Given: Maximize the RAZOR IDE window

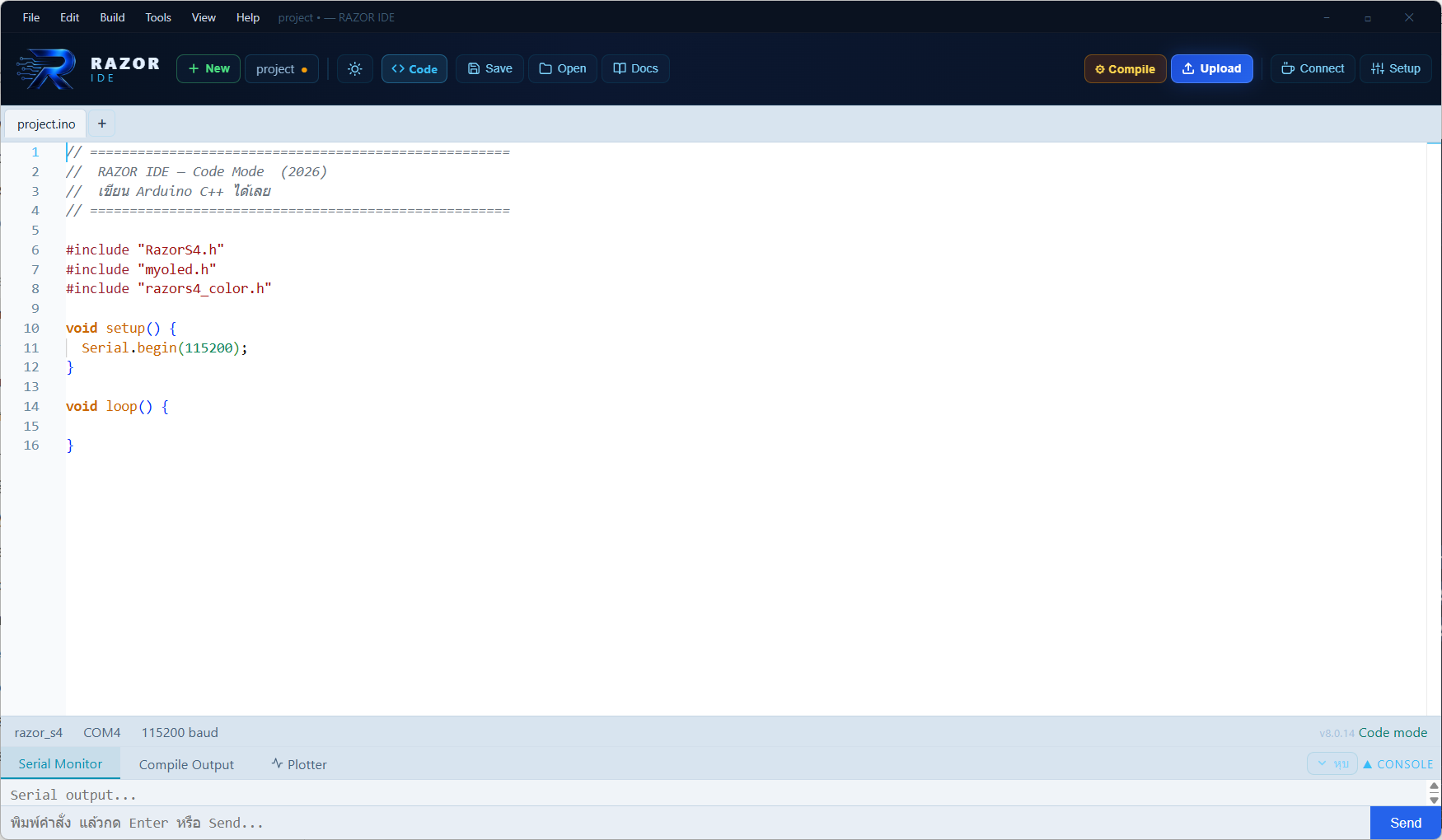Looking at the screenshot, I should [1368, 17].
